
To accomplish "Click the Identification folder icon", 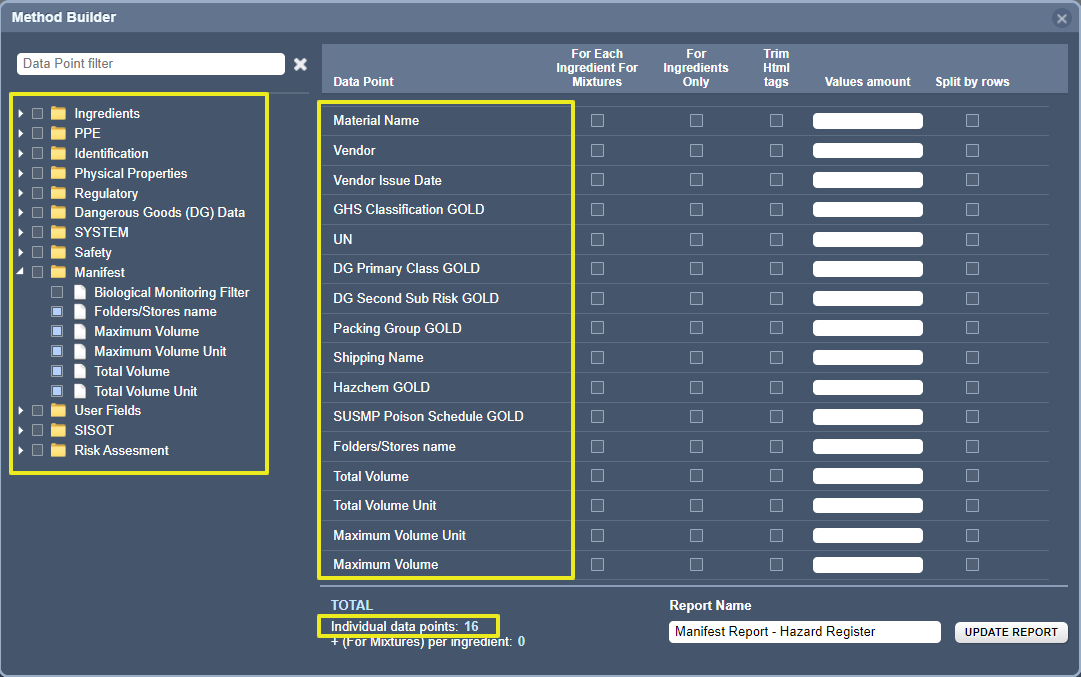I will pos(61,153).
